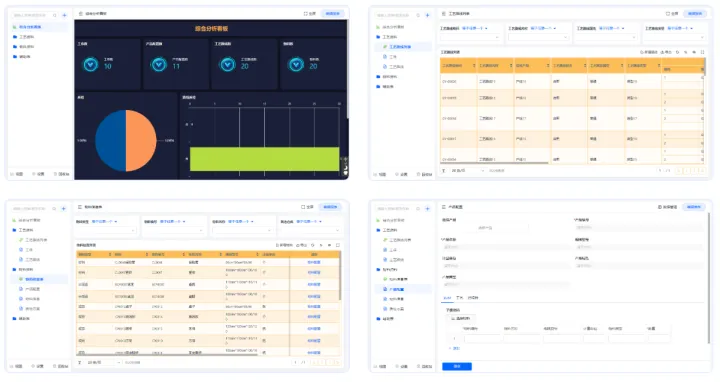Click the plus icon in link-column table window sidebar
The height and width of the screenshot is (382, 720).
64,208
